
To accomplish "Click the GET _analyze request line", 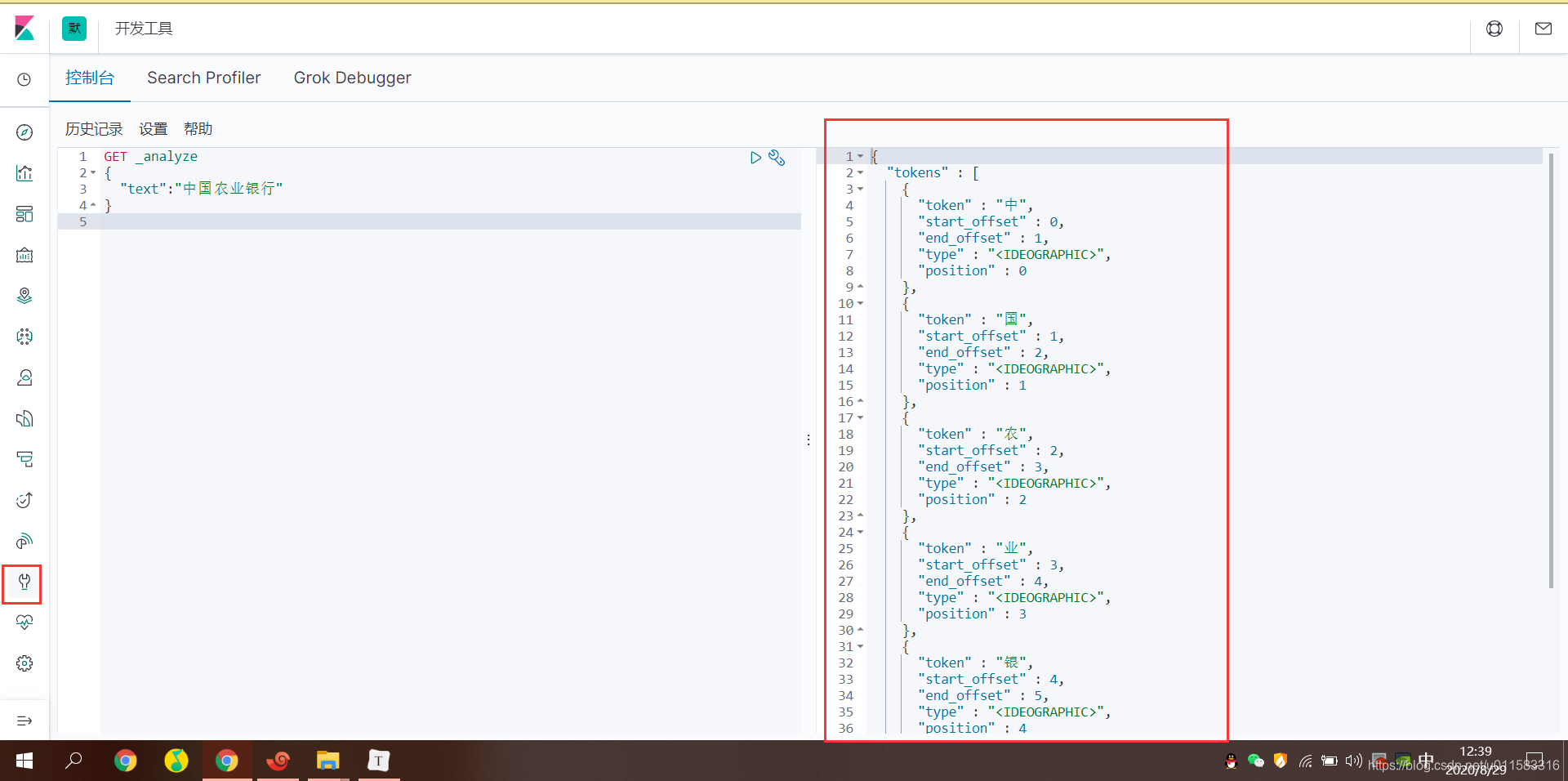I will (x=150, y=156).
